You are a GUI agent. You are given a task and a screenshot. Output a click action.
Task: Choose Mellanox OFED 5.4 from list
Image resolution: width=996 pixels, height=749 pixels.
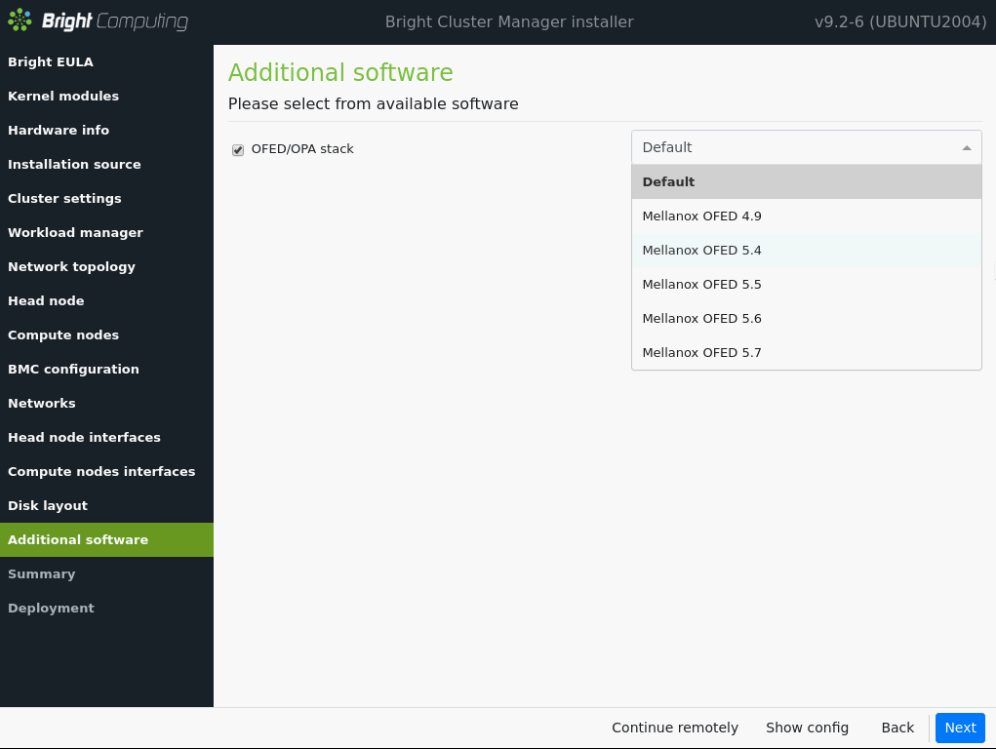point(806,250)
